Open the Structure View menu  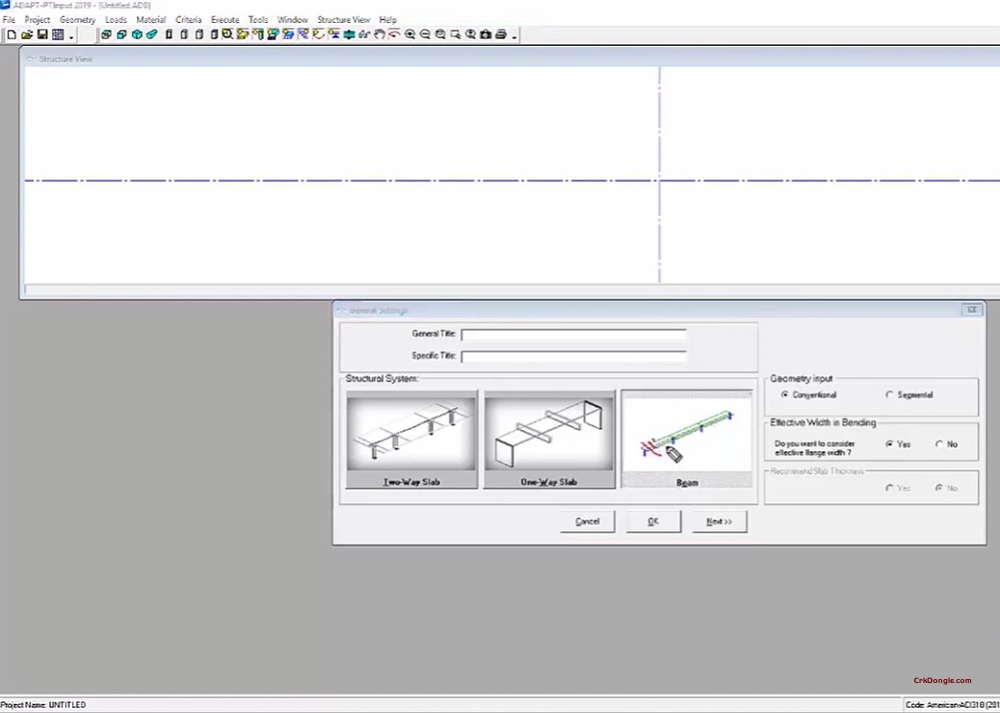tap(343, 20)
